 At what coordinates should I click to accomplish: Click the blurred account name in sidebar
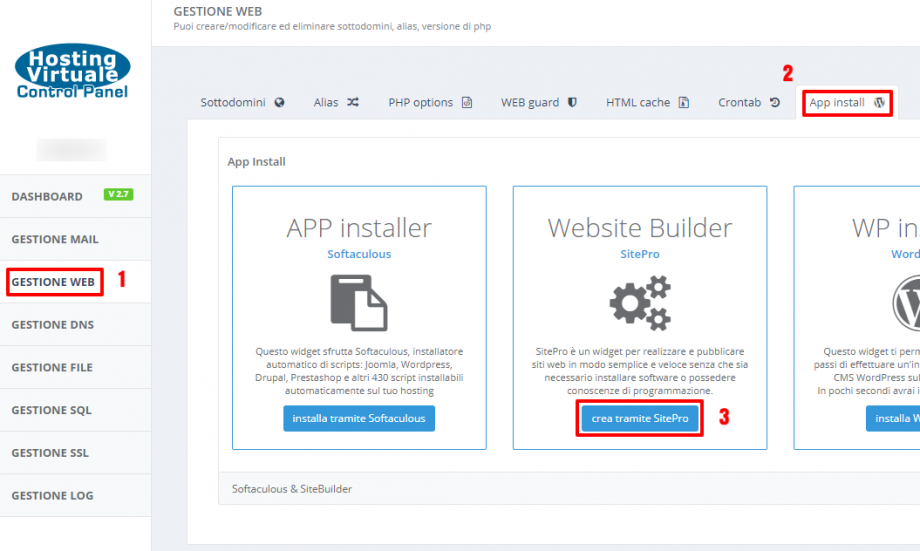click(x=72, y=150)
